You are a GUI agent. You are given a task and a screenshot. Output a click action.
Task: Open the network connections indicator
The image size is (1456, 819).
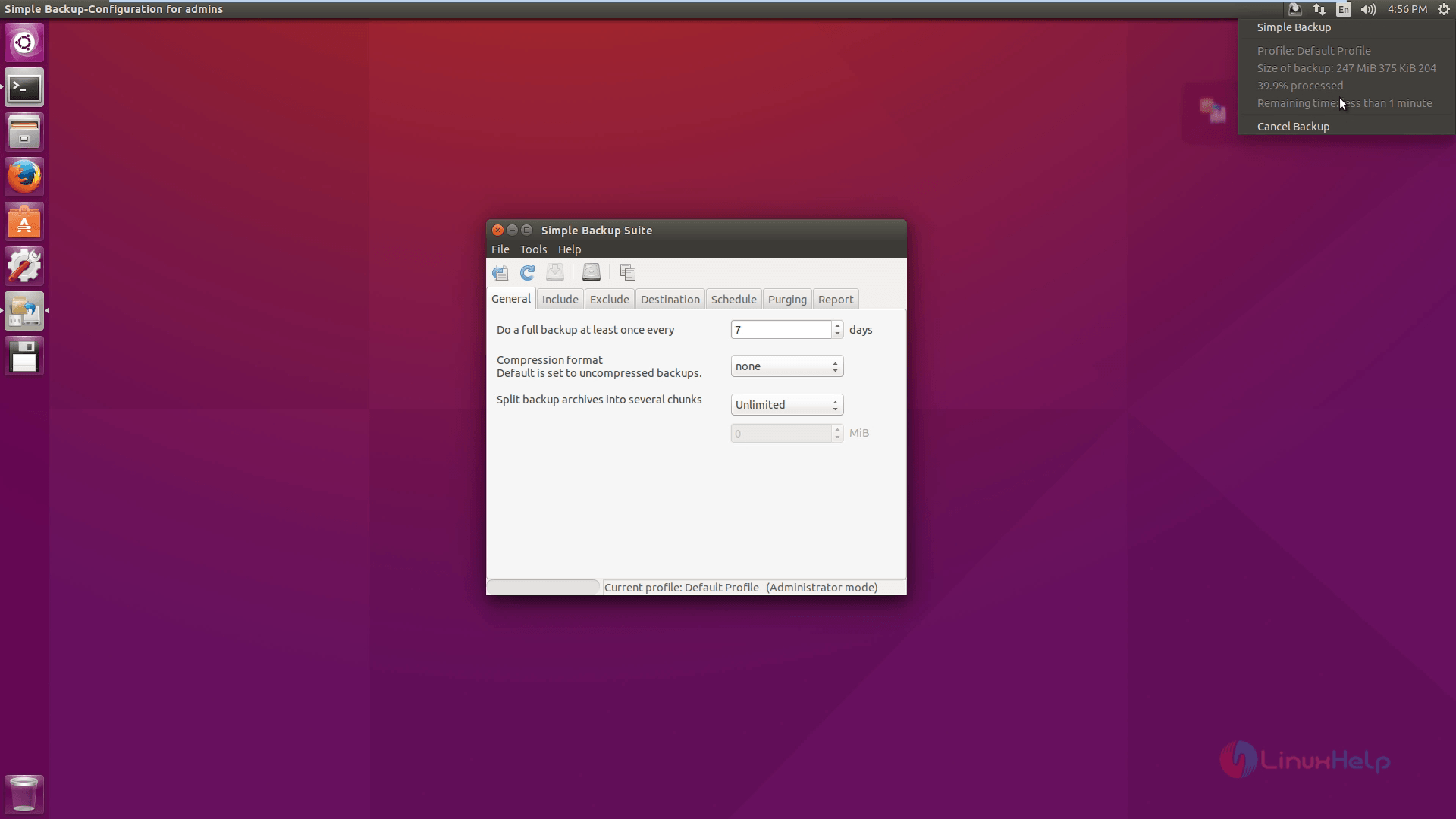pyautogui.click(x=1319, y=9)
